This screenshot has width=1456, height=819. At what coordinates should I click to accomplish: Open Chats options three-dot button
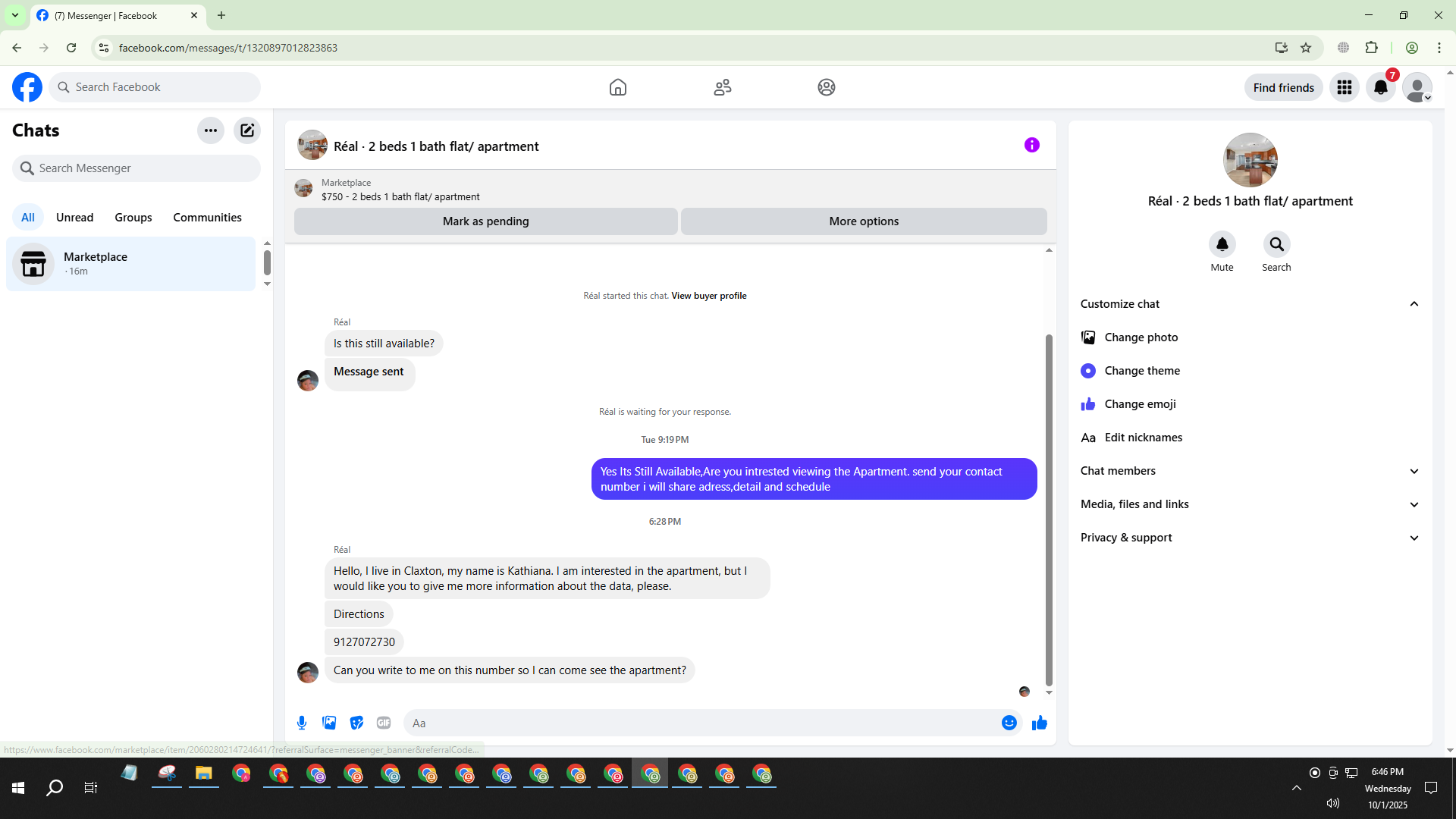pyautogui.click(x=211, y=130)
